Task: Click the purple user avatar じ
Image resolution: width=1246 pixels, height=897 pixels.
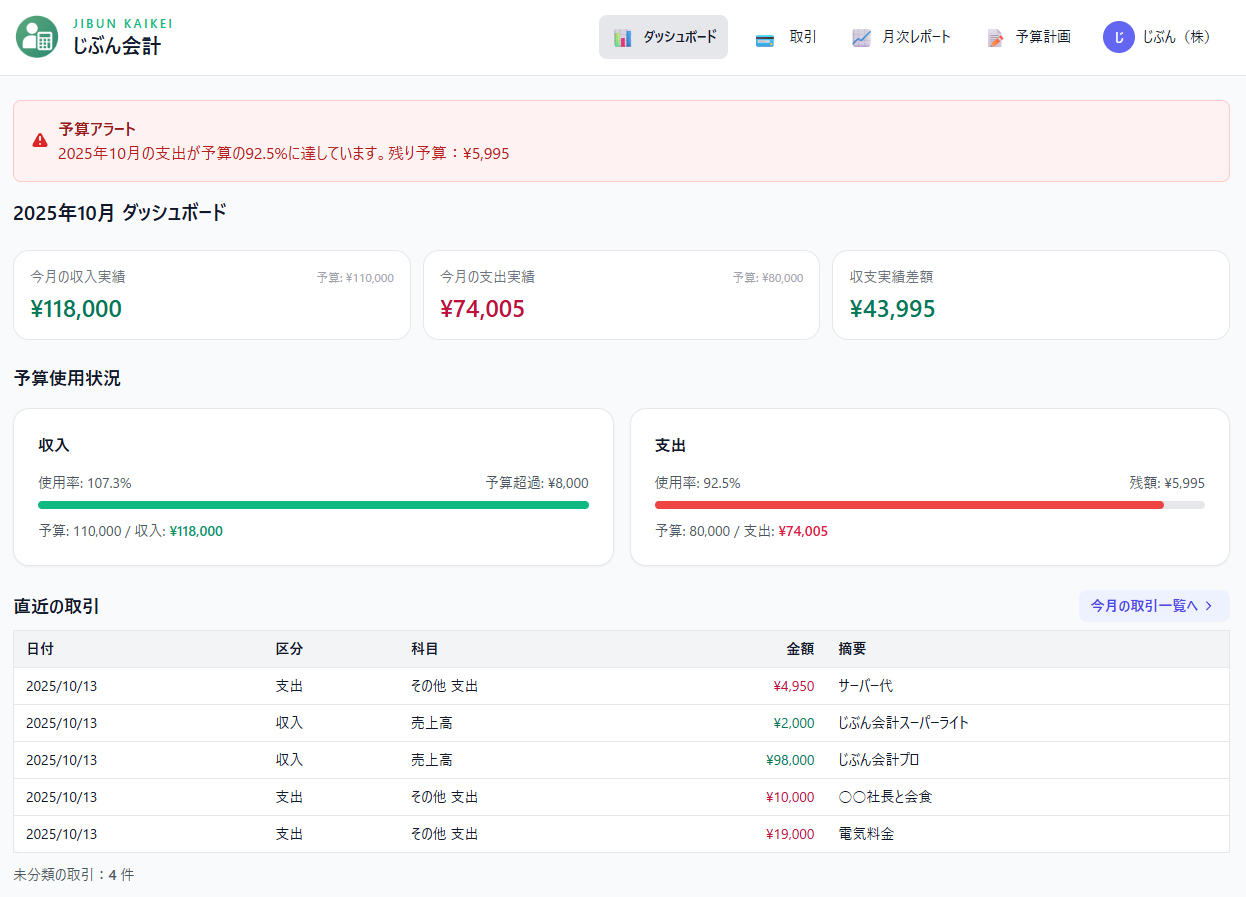Action: [x=1118, y=37]
